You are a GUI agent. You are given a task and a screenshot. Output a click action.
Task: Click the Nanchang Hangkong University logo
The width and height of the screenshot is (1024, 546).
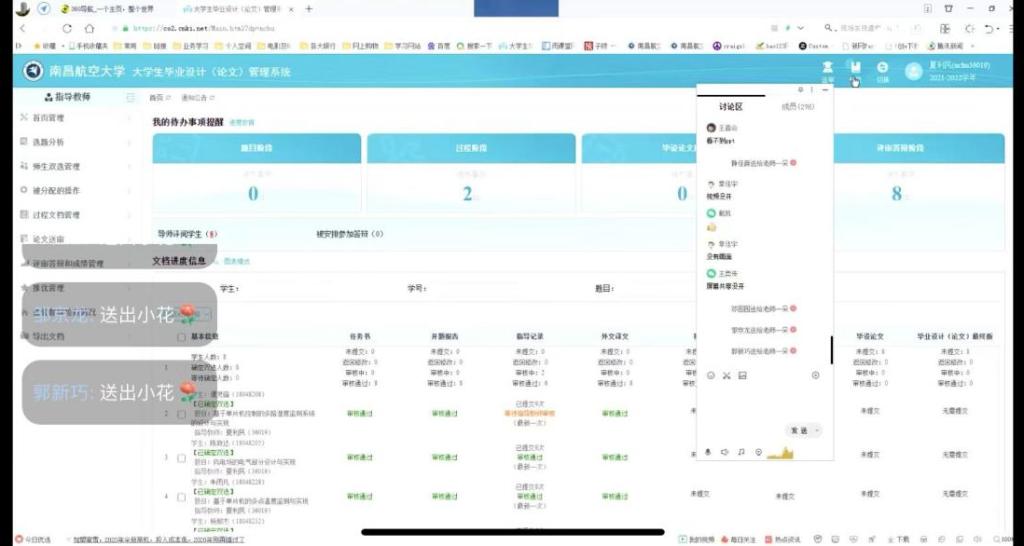point(33,71)
